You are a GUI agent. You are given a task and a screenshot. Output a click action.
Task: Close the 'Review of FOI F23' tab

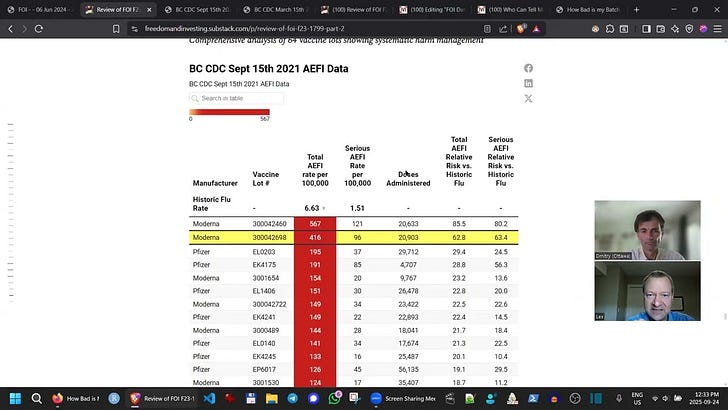coord(149,9)
